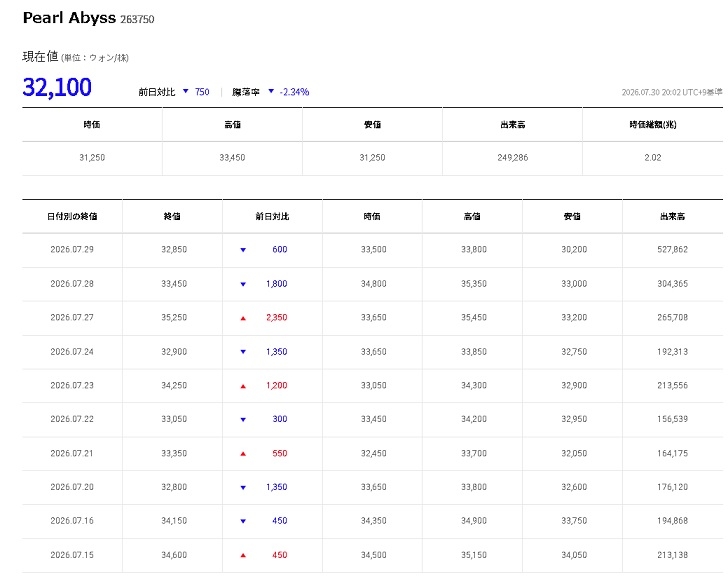Click volume 194,868

(672, 521)
